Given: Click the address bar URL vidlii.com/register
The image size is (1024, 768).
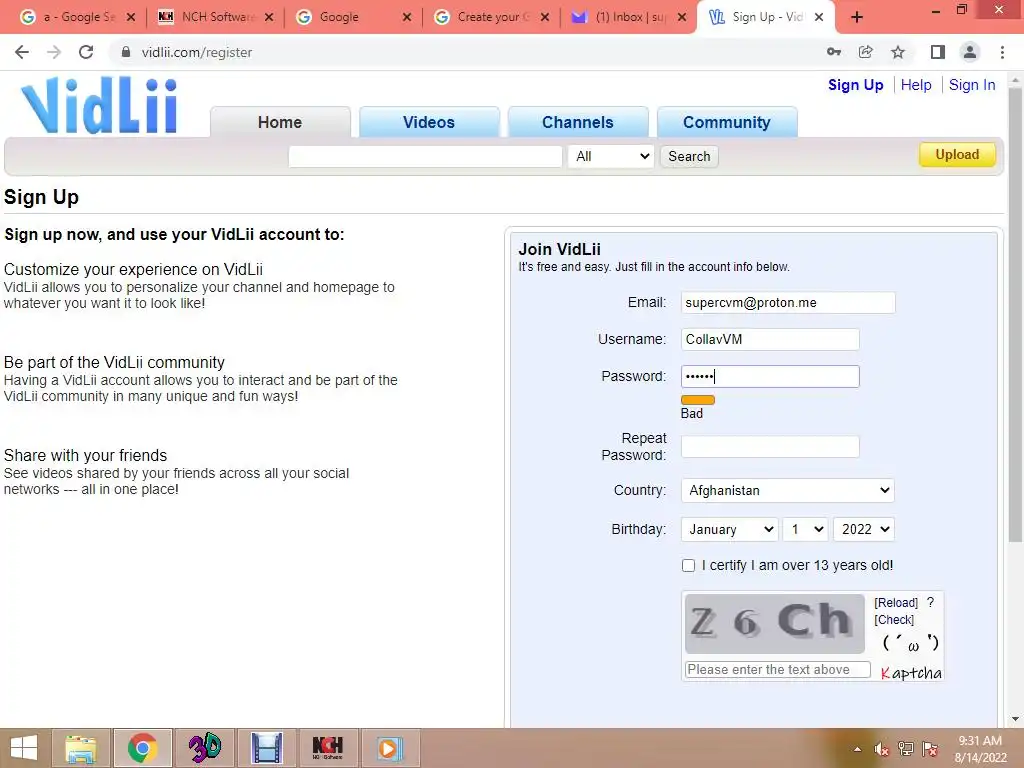Looking at the screenshot, I should point(197,52).
